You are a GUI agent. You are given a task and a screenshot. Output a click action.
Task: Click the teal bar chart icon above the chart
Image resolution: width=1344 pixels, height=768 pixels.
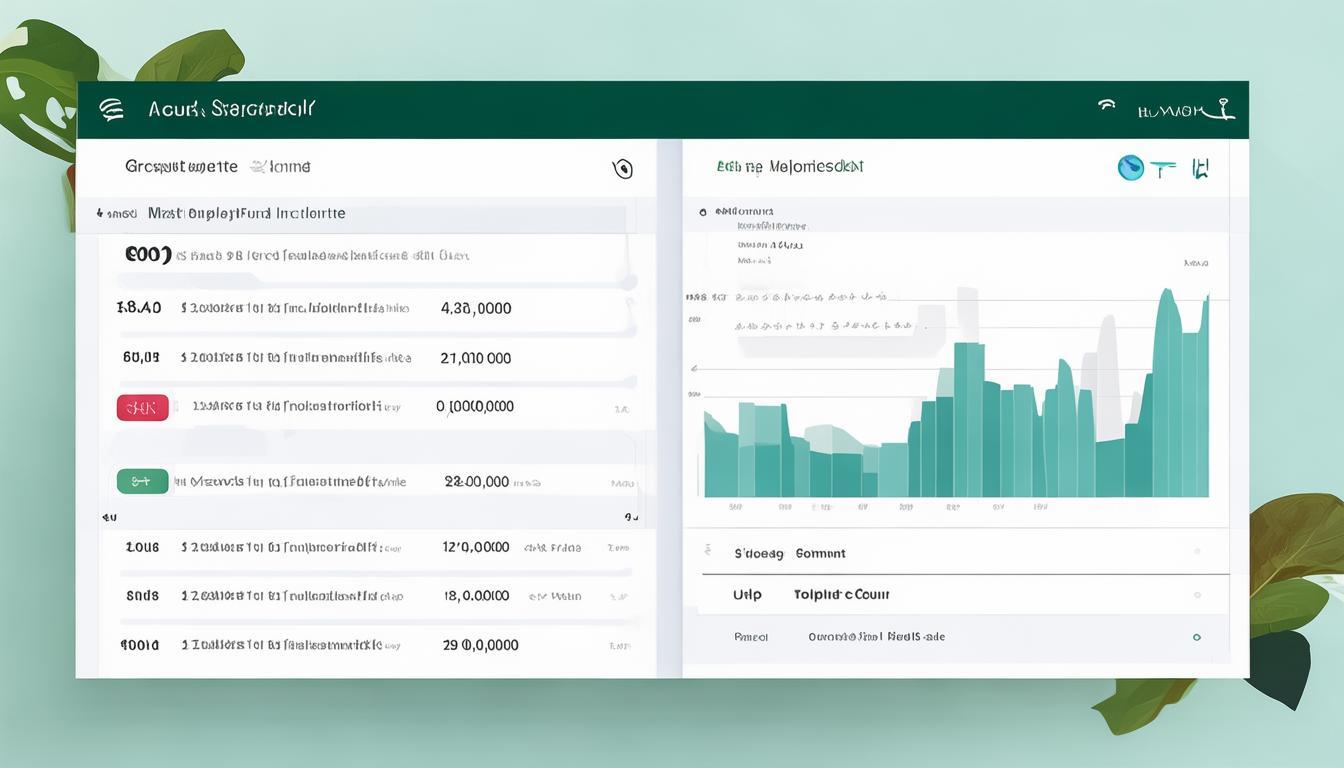click(x=1200, y=168)
